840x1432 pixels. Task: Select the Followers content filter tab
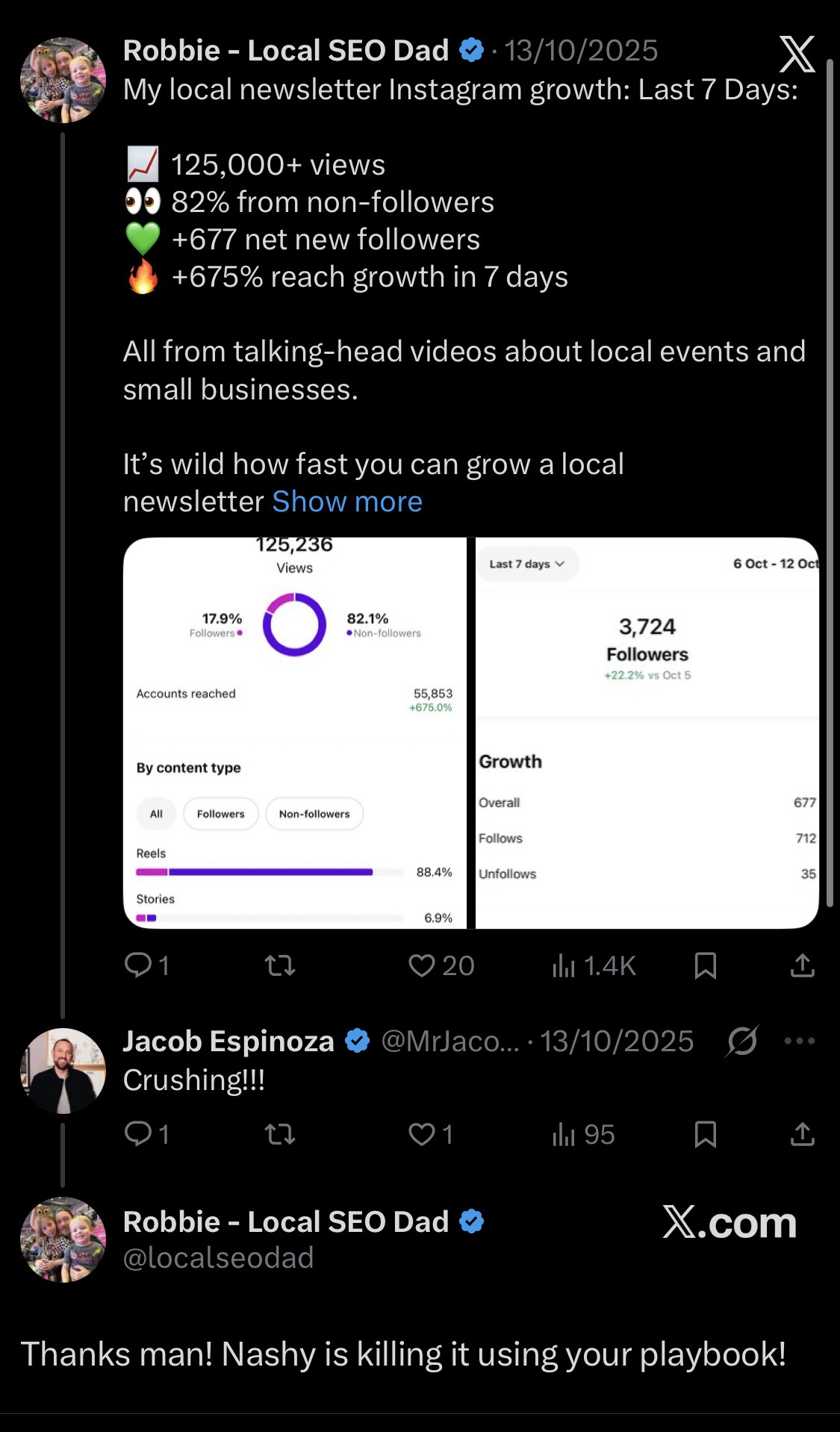pyautogui.click(x=220, y=814)
